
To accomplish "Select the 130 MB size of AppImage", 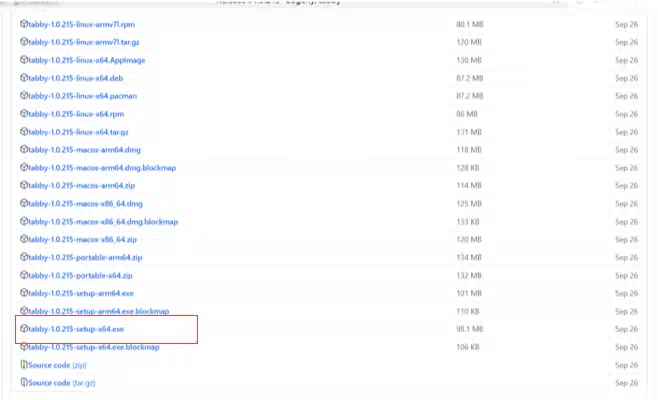I will 469,60.
